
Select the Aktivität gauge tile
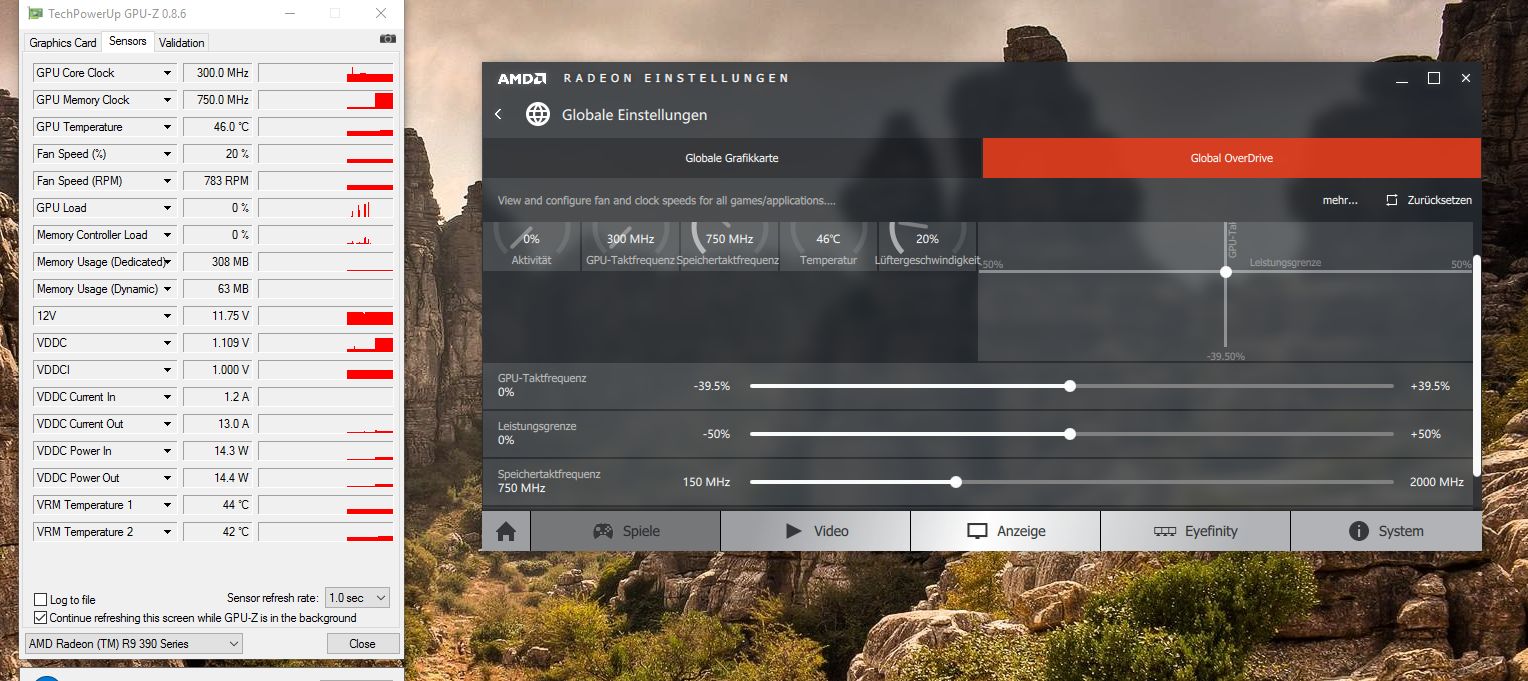pos(531,246)
